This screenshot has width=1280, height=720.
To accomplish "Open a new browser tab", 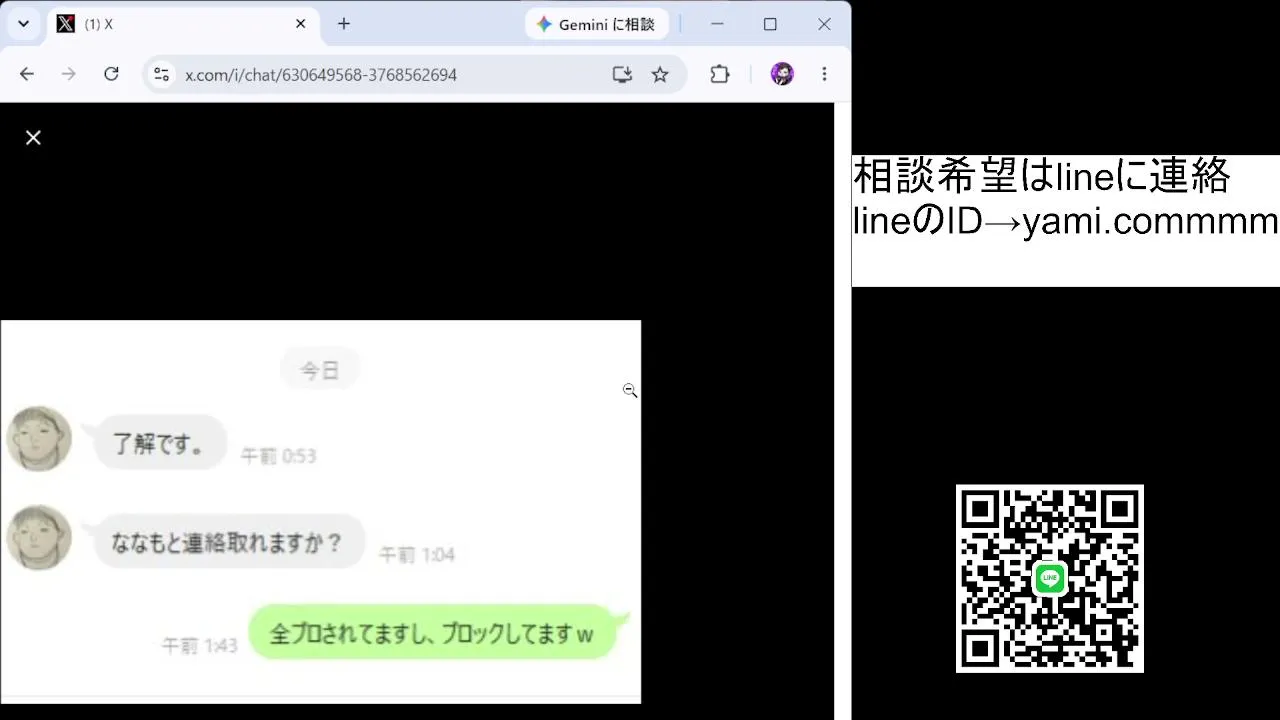I will (x=344, y=24).
